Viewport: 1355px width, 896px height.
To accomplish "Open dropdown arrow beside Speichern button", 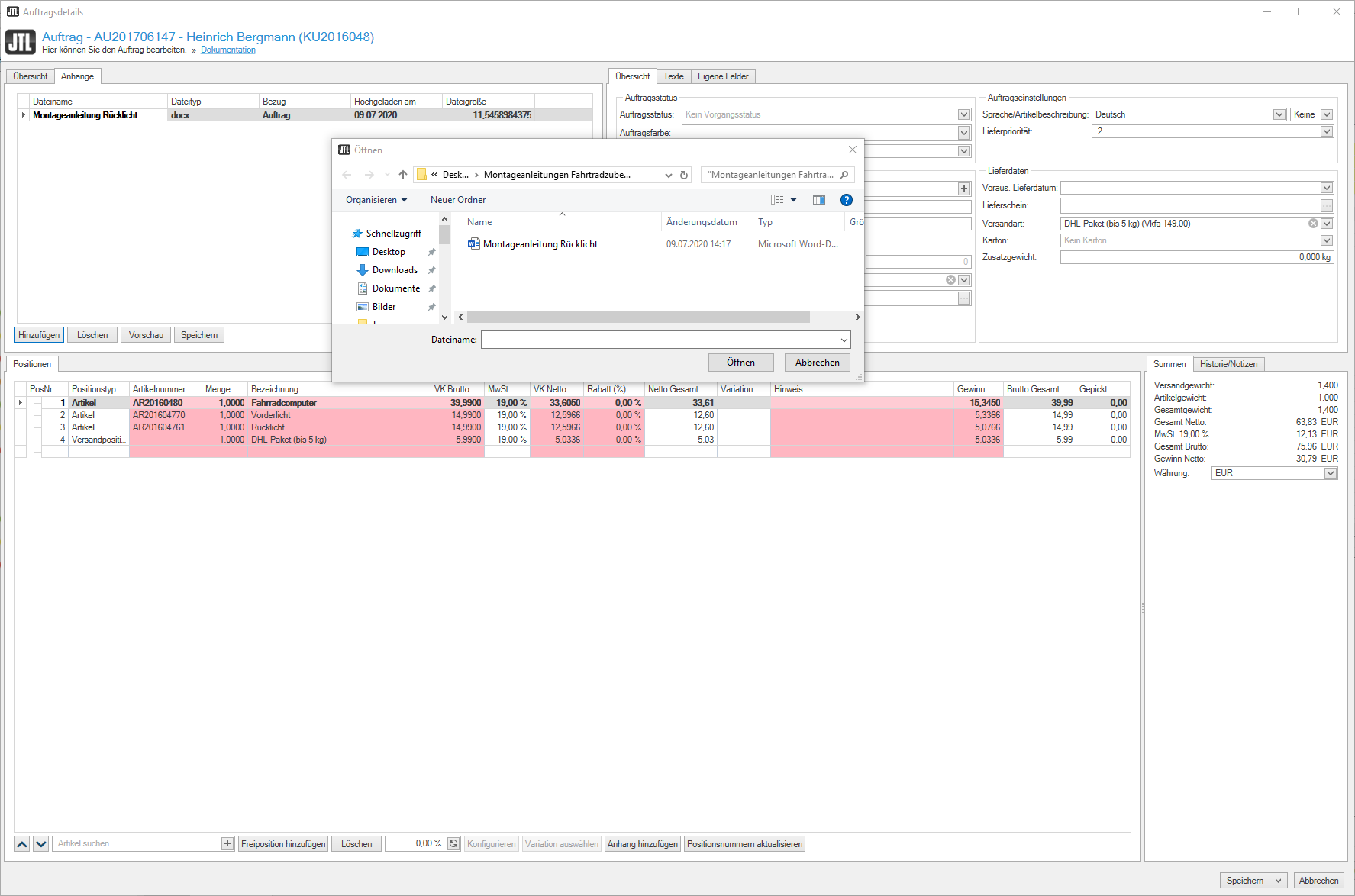I will [x=1279, y=881].
